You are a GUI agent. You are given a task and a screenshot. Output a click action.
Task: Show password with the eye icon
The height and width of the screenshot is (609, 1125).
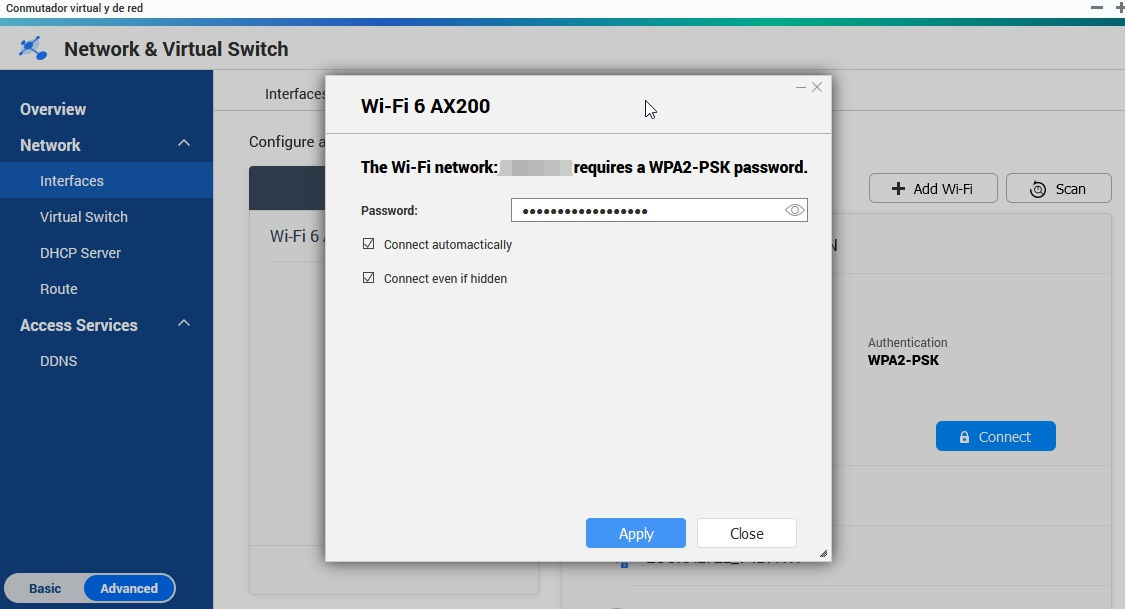(x=795, y=210)
